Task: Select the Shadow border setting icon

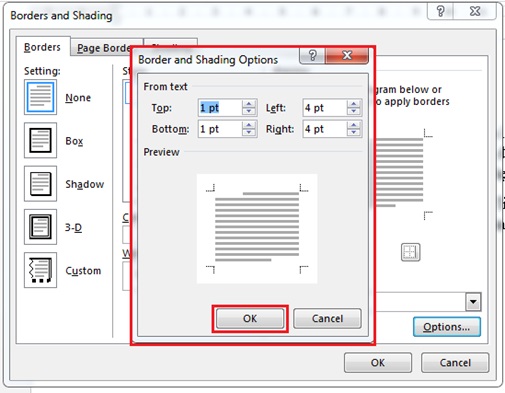Action: 40,184
